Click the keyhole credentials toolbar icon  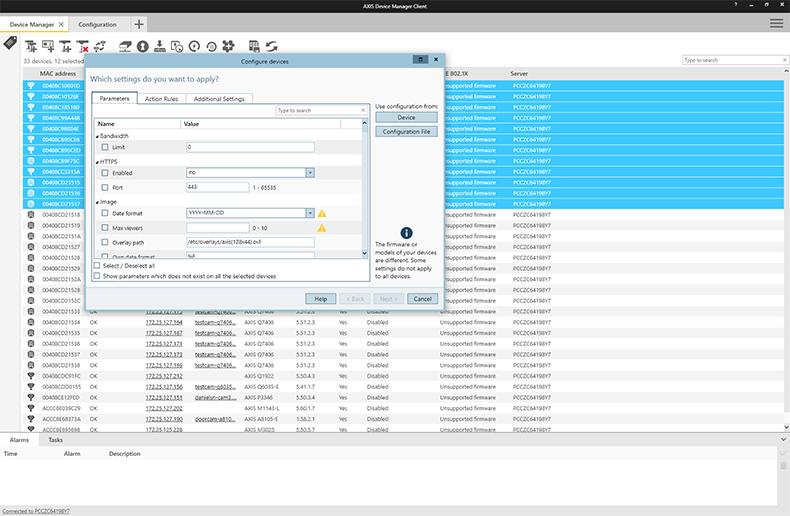point(143,47)
